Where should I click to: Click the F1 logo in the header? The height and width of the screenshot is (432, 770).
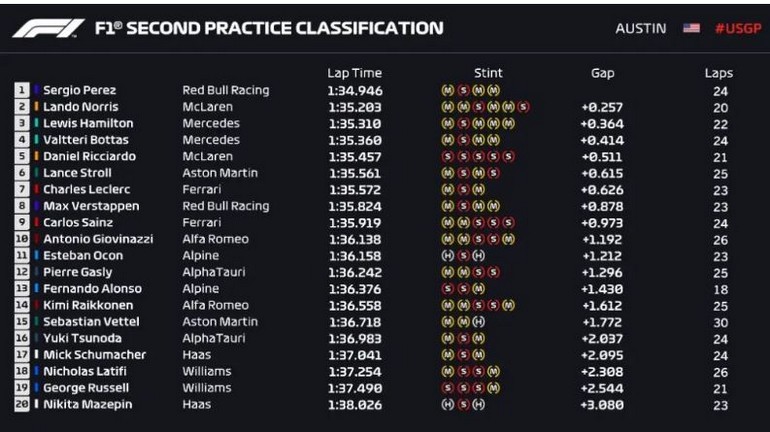click(47, 28)
